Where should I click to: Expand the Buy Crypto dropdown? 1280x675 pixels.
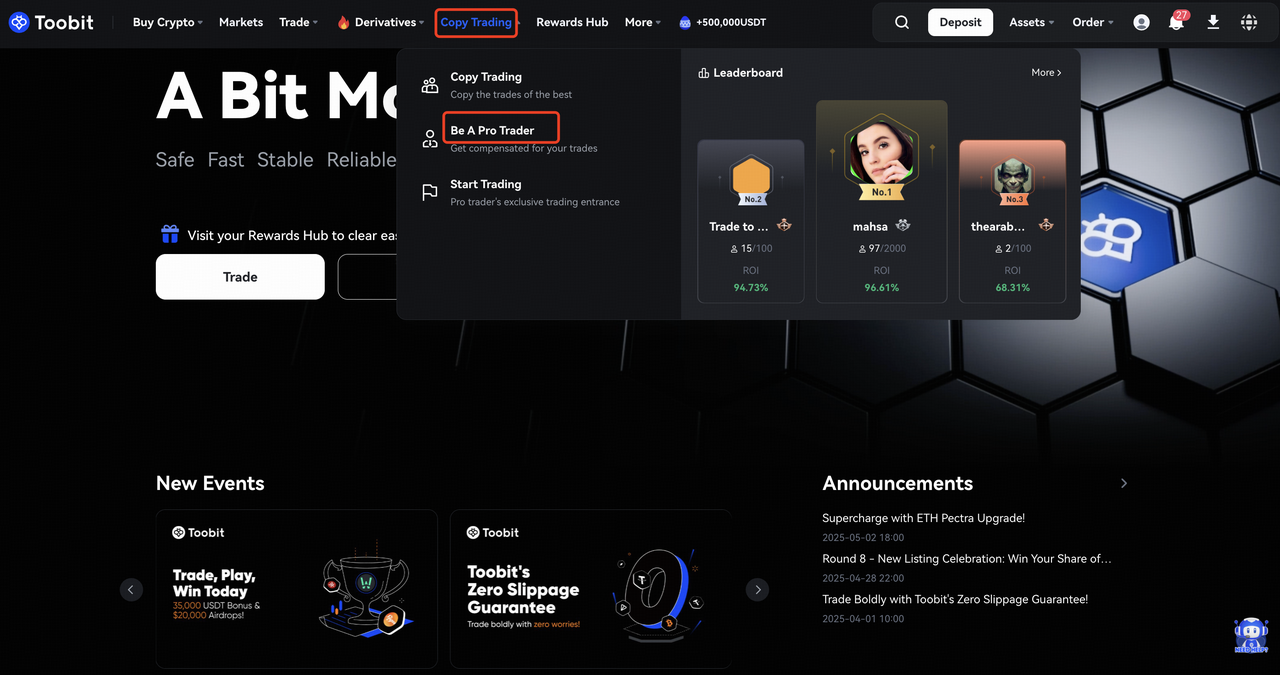167,22
